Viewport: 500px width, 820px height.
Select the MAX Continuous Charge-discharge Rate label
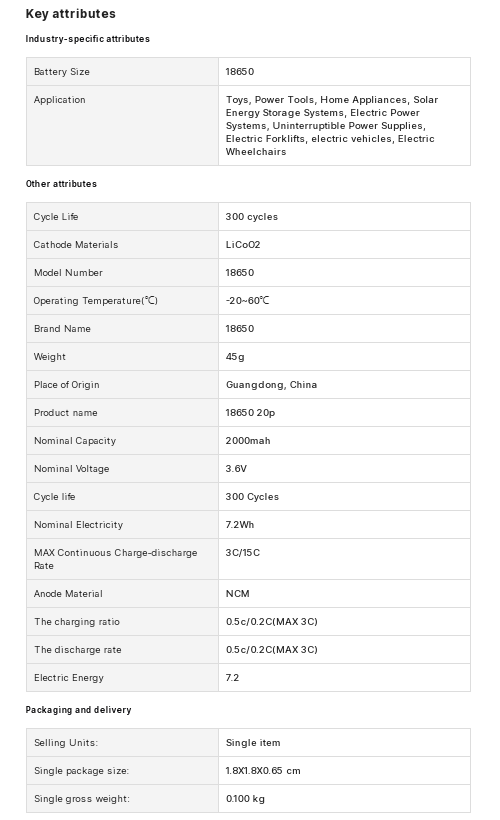116,559
